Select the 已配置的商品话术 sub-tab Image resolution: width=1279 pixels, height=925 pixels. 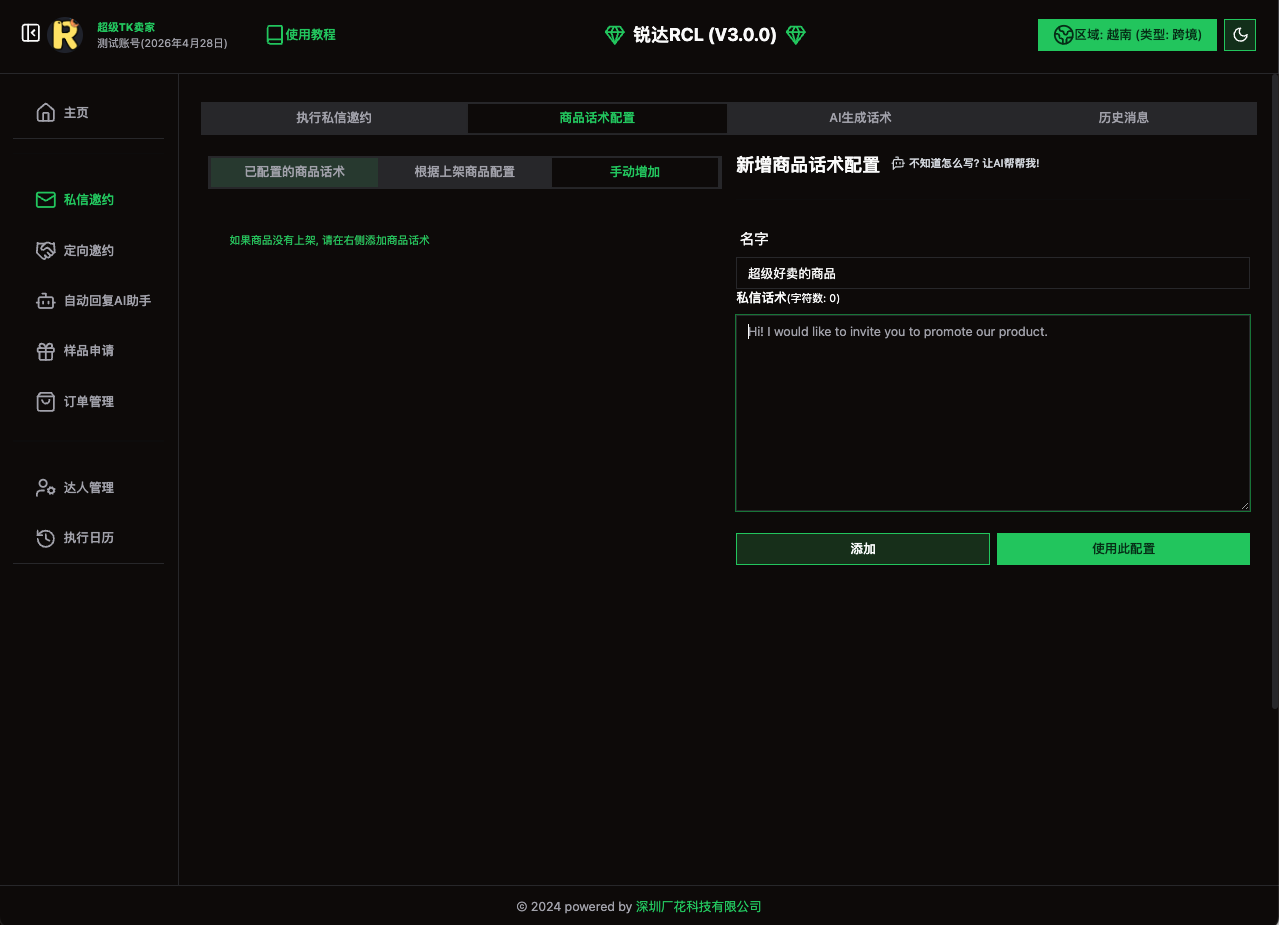tap(294, 172)
